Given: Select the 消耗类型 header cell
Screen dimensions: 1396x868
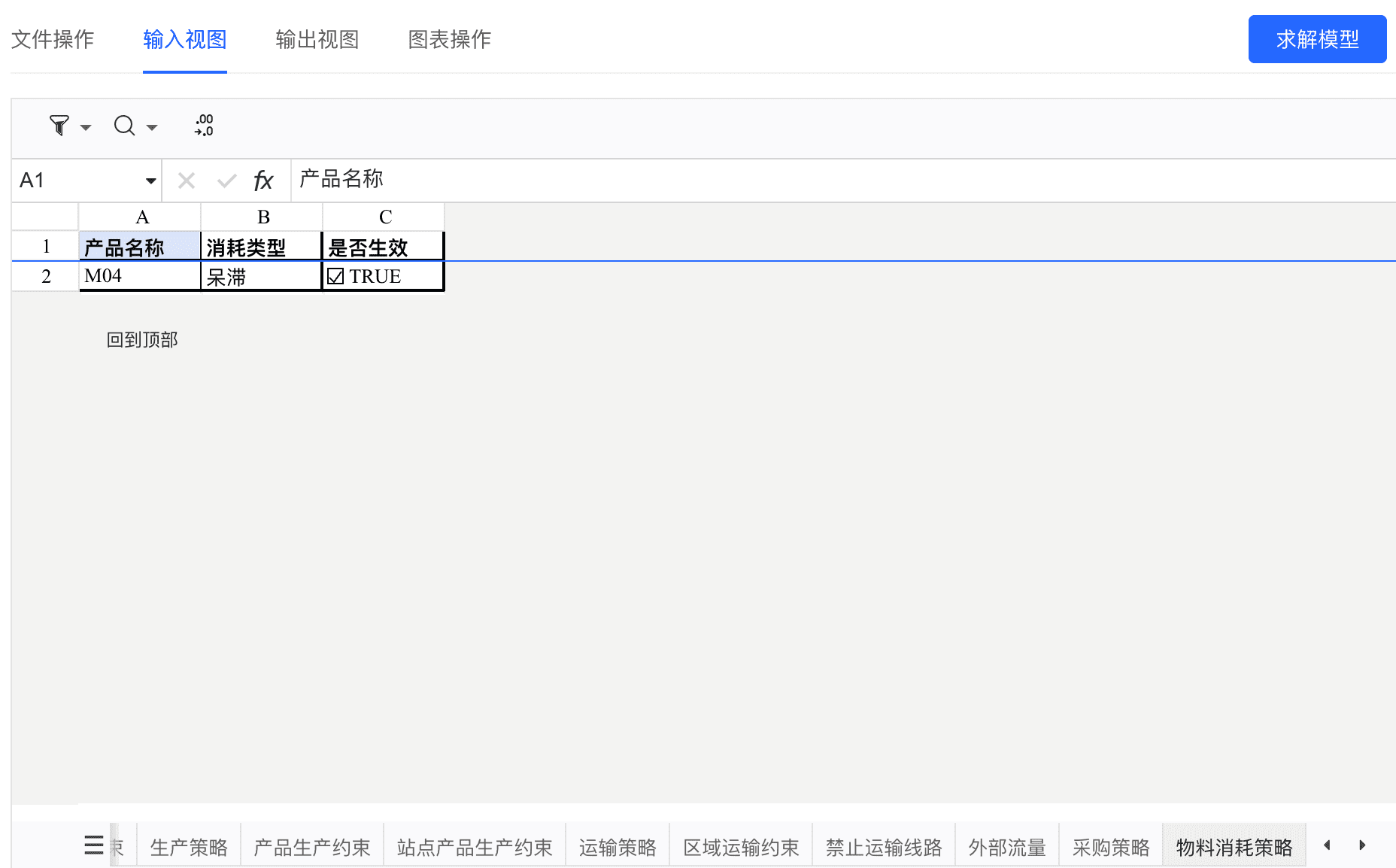Looking at the screenshot, I should tap(262, 247).
